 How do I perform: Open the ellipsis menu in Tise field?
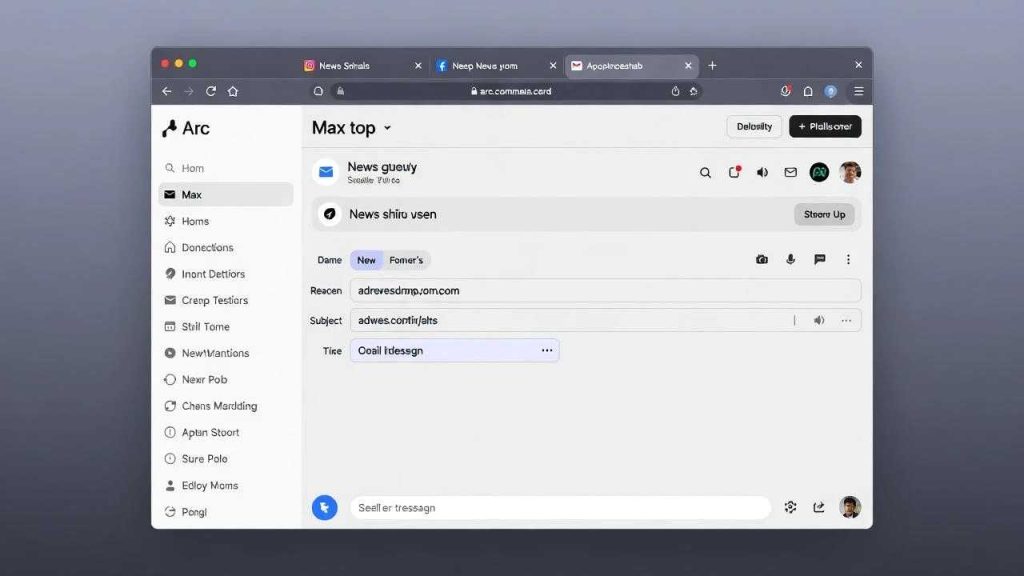pyautogui.click(x=547, y=351)
